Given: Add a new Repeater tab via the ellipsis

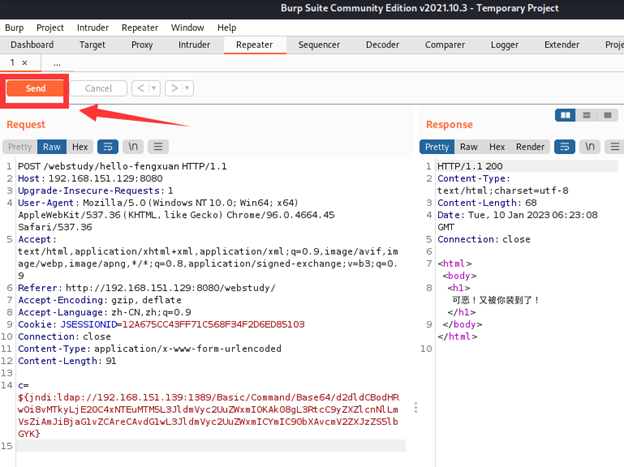Looking at the screenshot, I should point(57,63).
